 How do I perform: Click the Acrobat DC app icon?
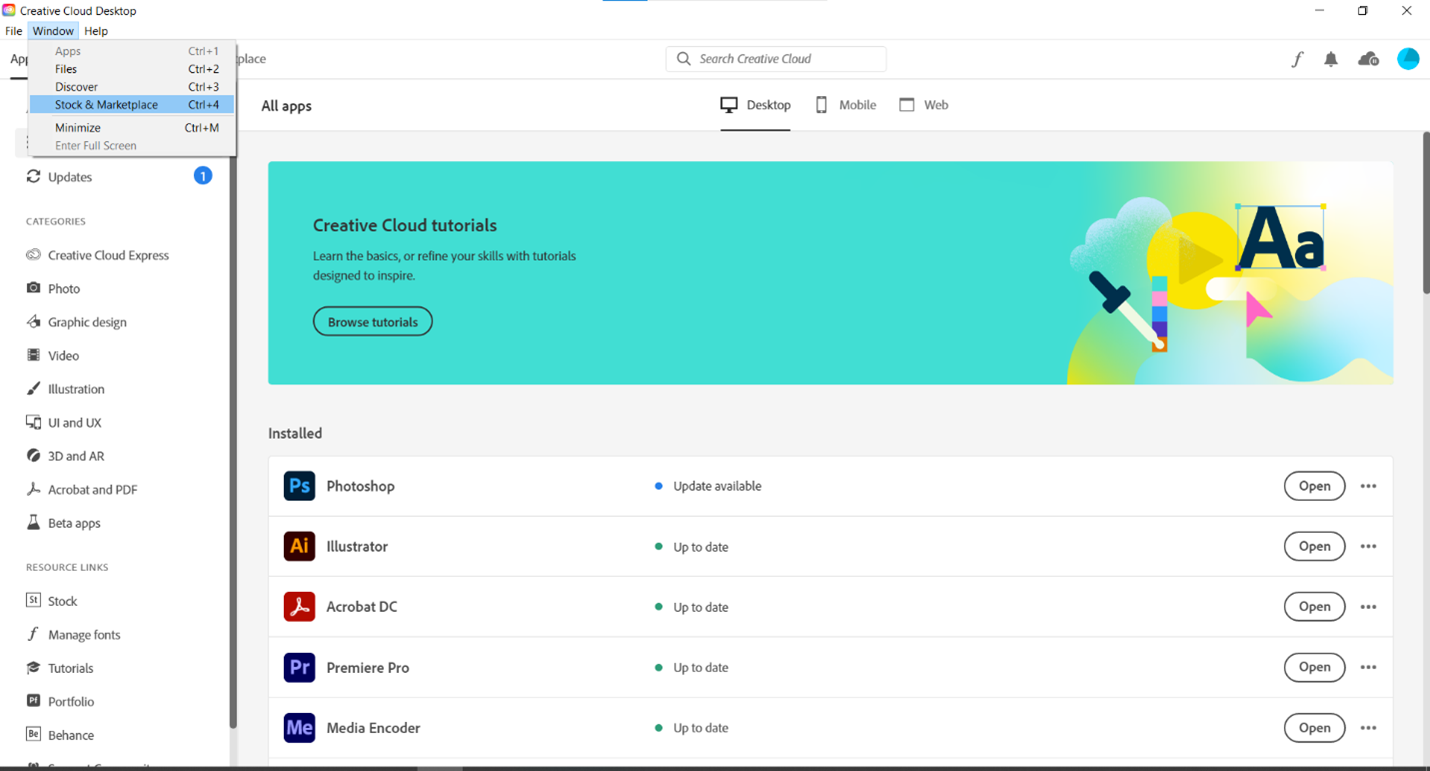(x=299, y=606)
